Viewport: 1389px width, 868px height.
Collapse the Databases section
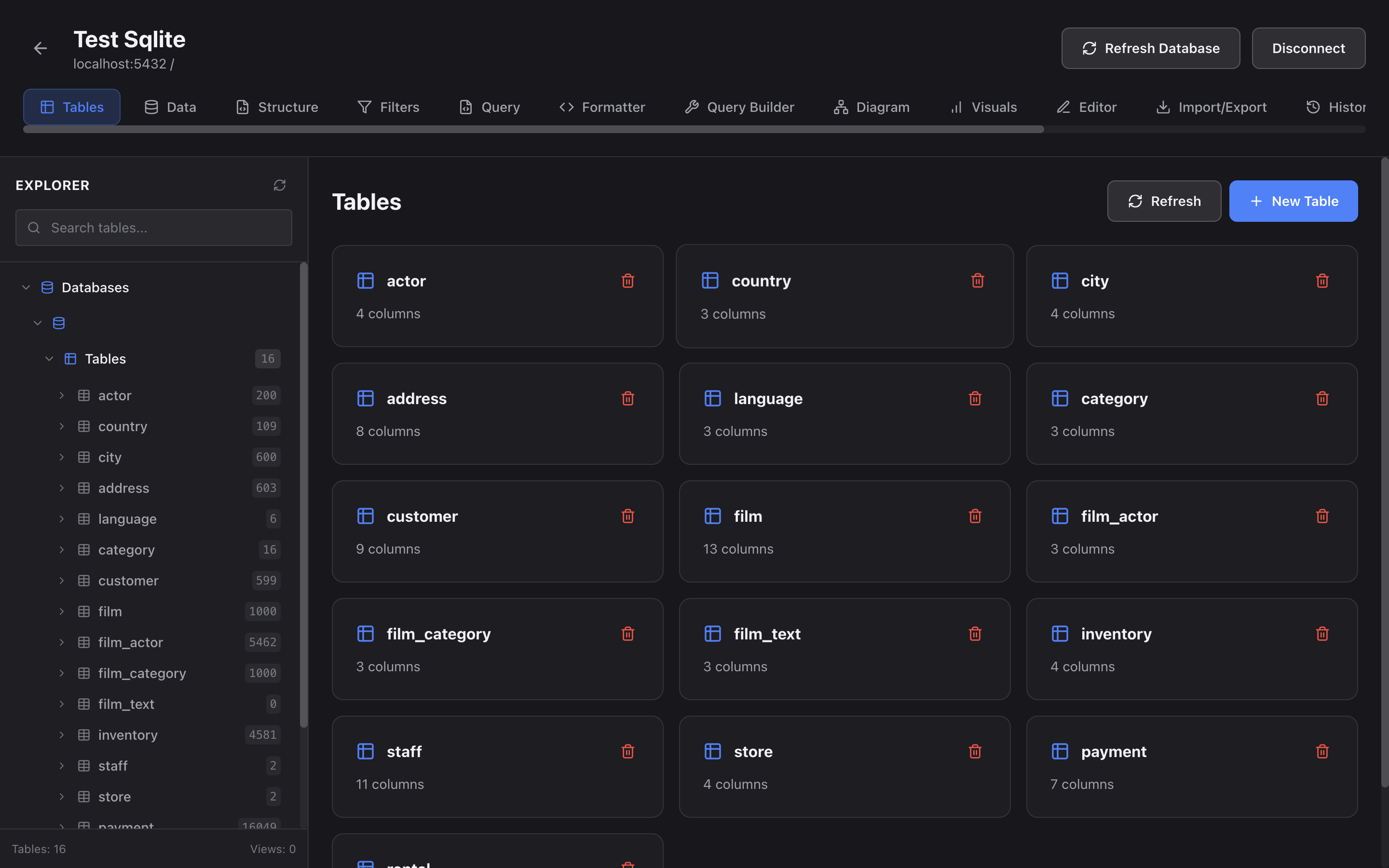(26, 287)
